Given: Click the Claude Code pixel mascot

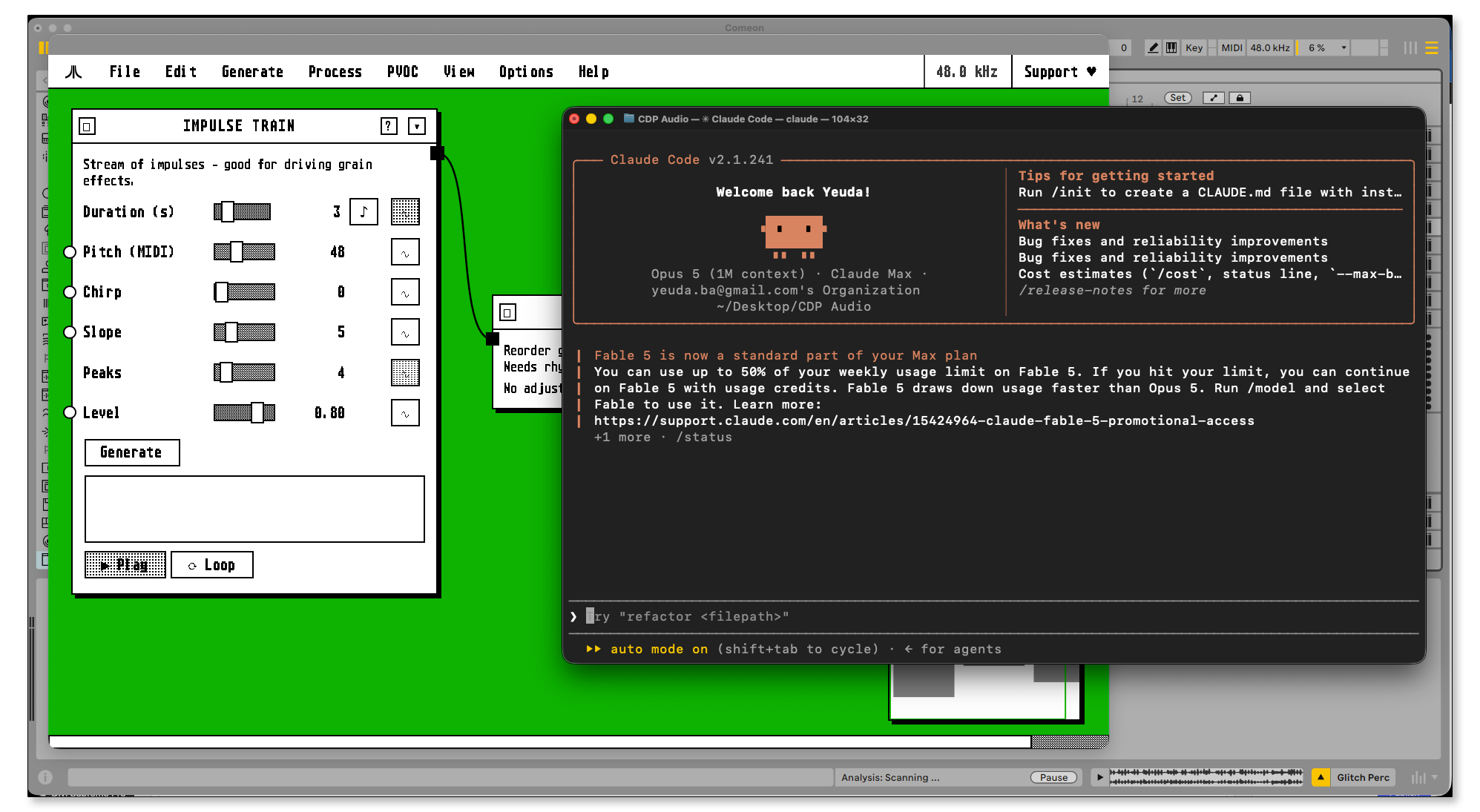Looking at the screenshot, I should 794,237.
